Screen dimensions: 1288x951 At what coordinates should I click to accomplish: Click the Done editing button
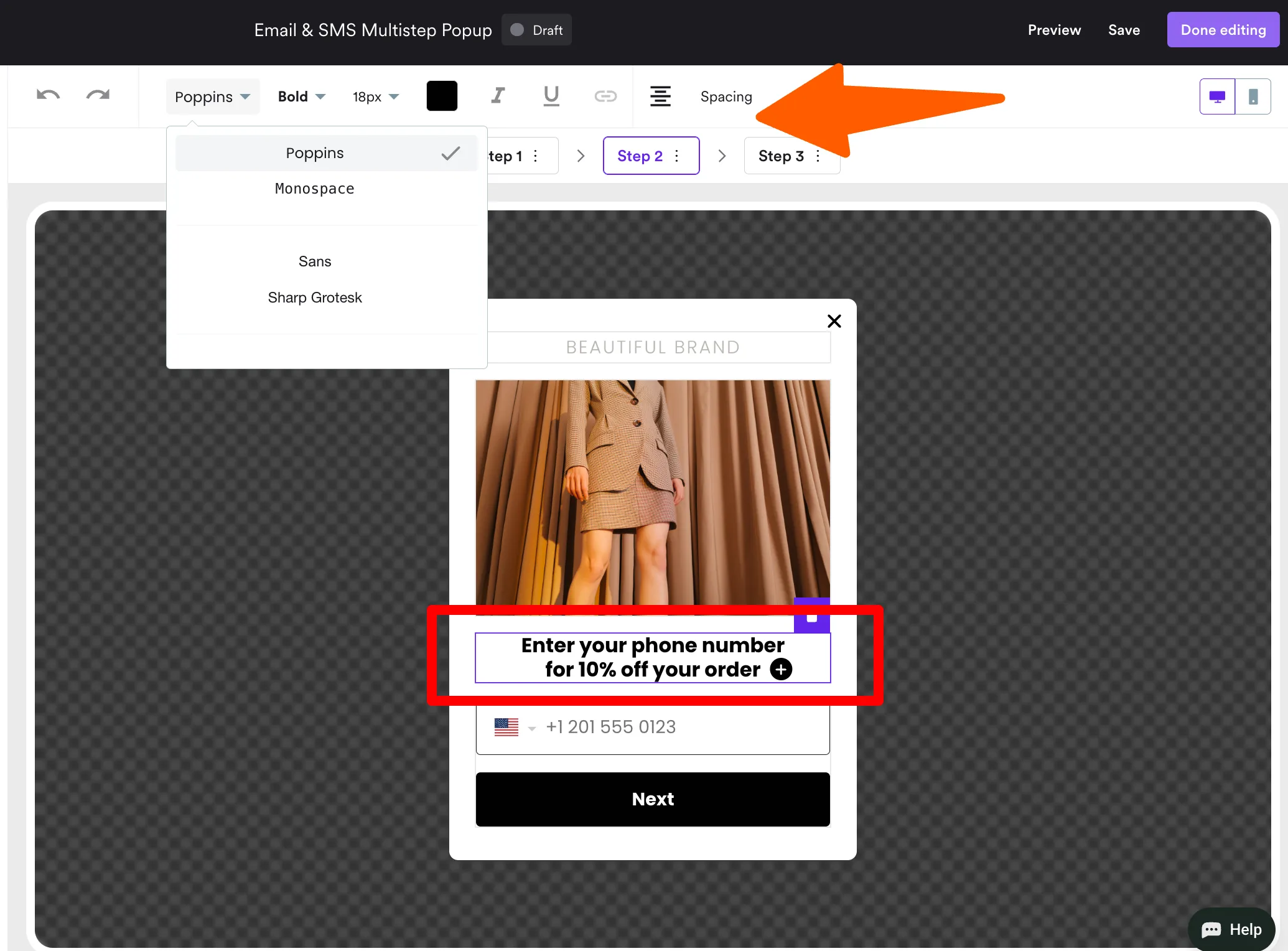tap(1223, 30)
